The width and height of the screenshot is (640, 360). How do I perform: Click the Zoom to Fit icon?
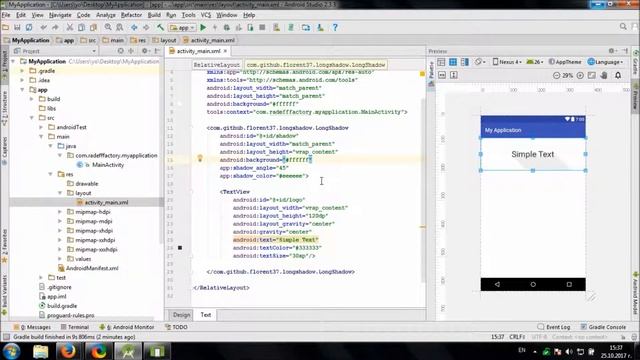[592, 76]
